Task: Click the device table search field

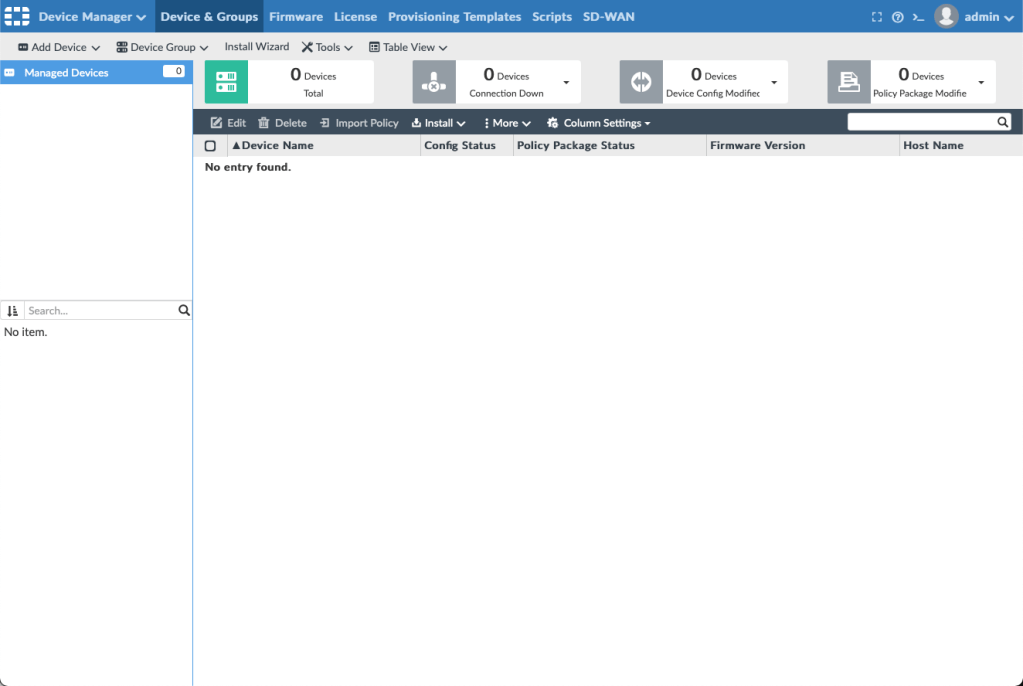Action: (921, 122)
